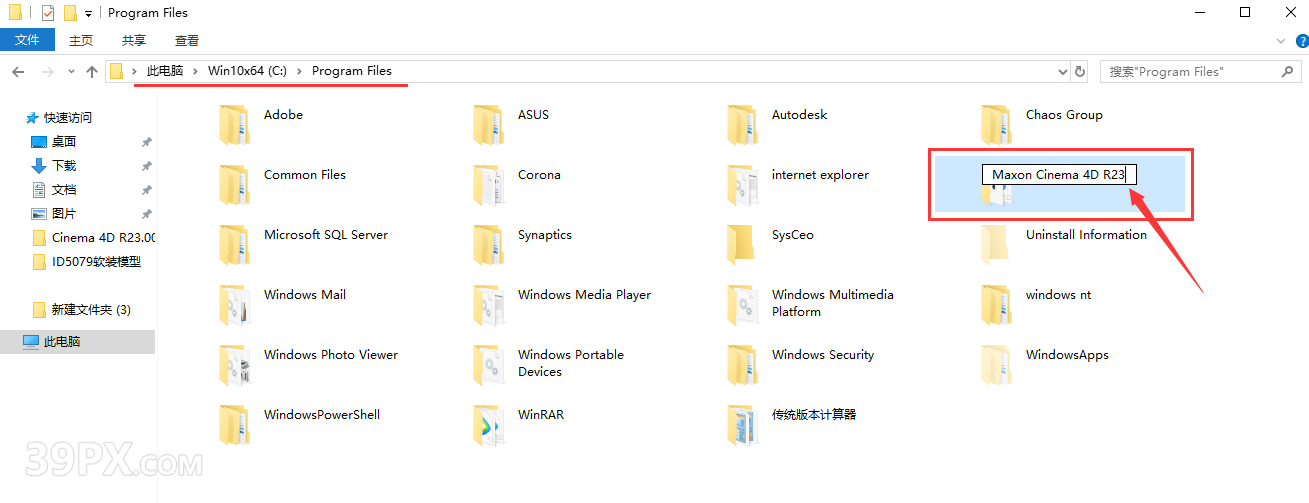This screenshot has width=1309, height=503.
Task: Open the recent locations dropdown arrow
Action: coord(70,72)
